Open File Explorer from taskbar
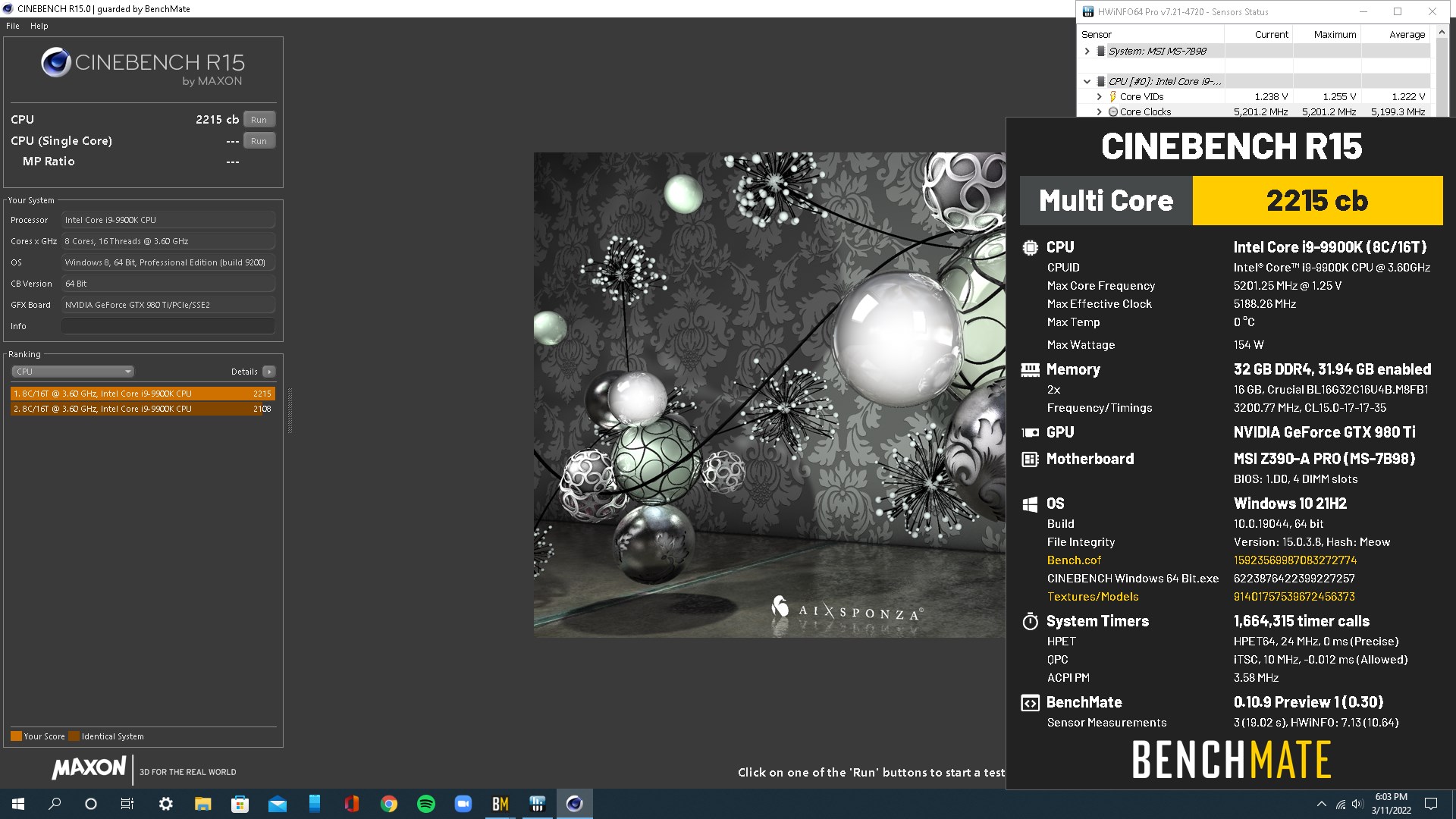 click(x=202, y=804)
